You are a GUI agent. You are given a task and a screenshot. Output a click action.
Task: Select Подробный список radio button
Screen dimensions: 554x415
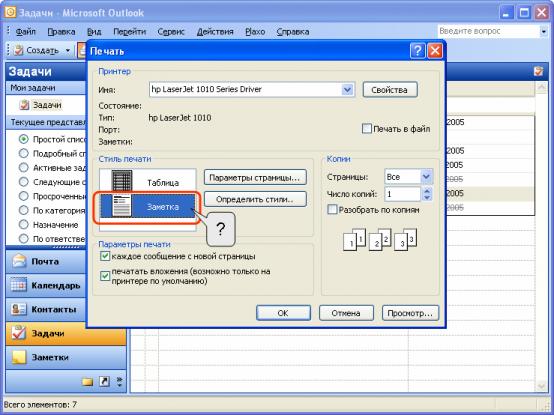[x=23, y=154]
